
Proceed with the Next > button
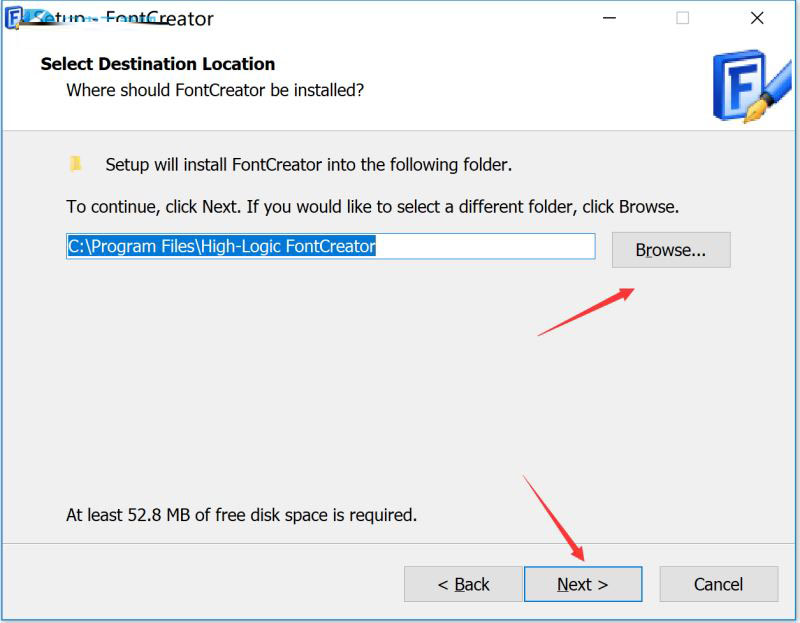(583, 584)
